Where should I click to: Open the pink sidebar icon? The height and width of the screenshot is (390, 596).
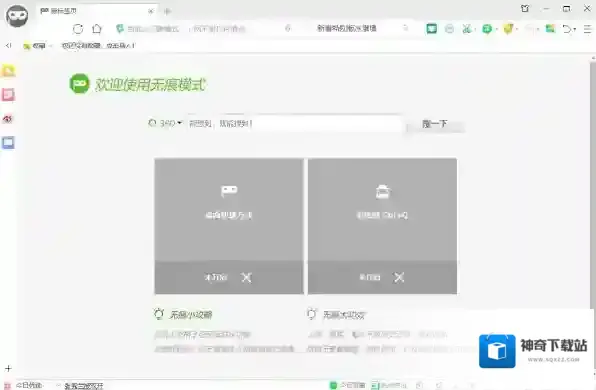click(8, 95)
